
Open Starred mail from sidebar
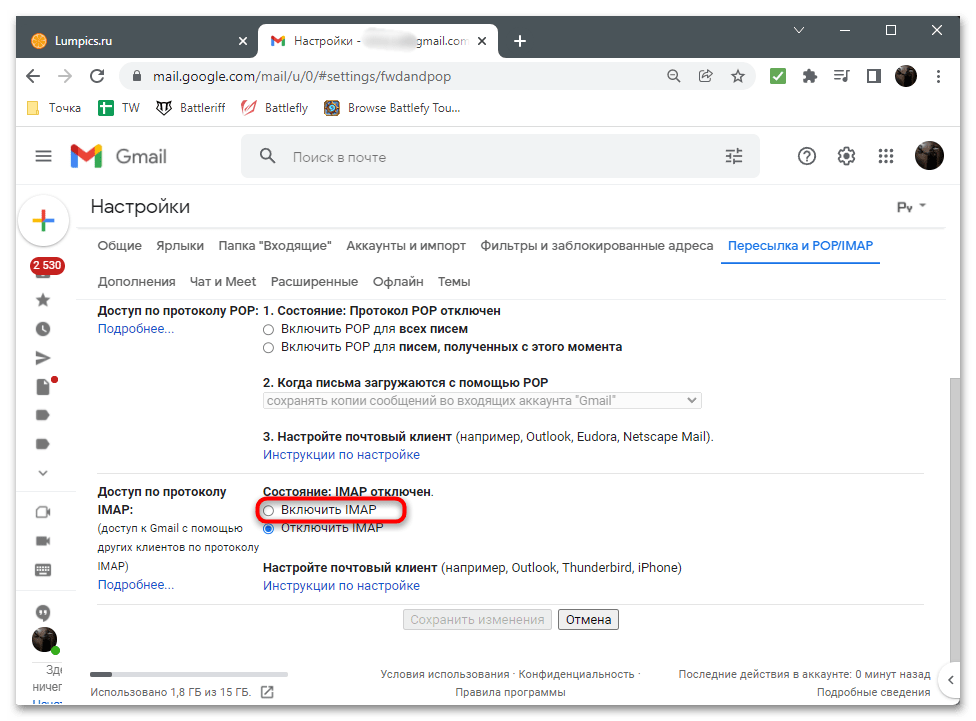43,300
